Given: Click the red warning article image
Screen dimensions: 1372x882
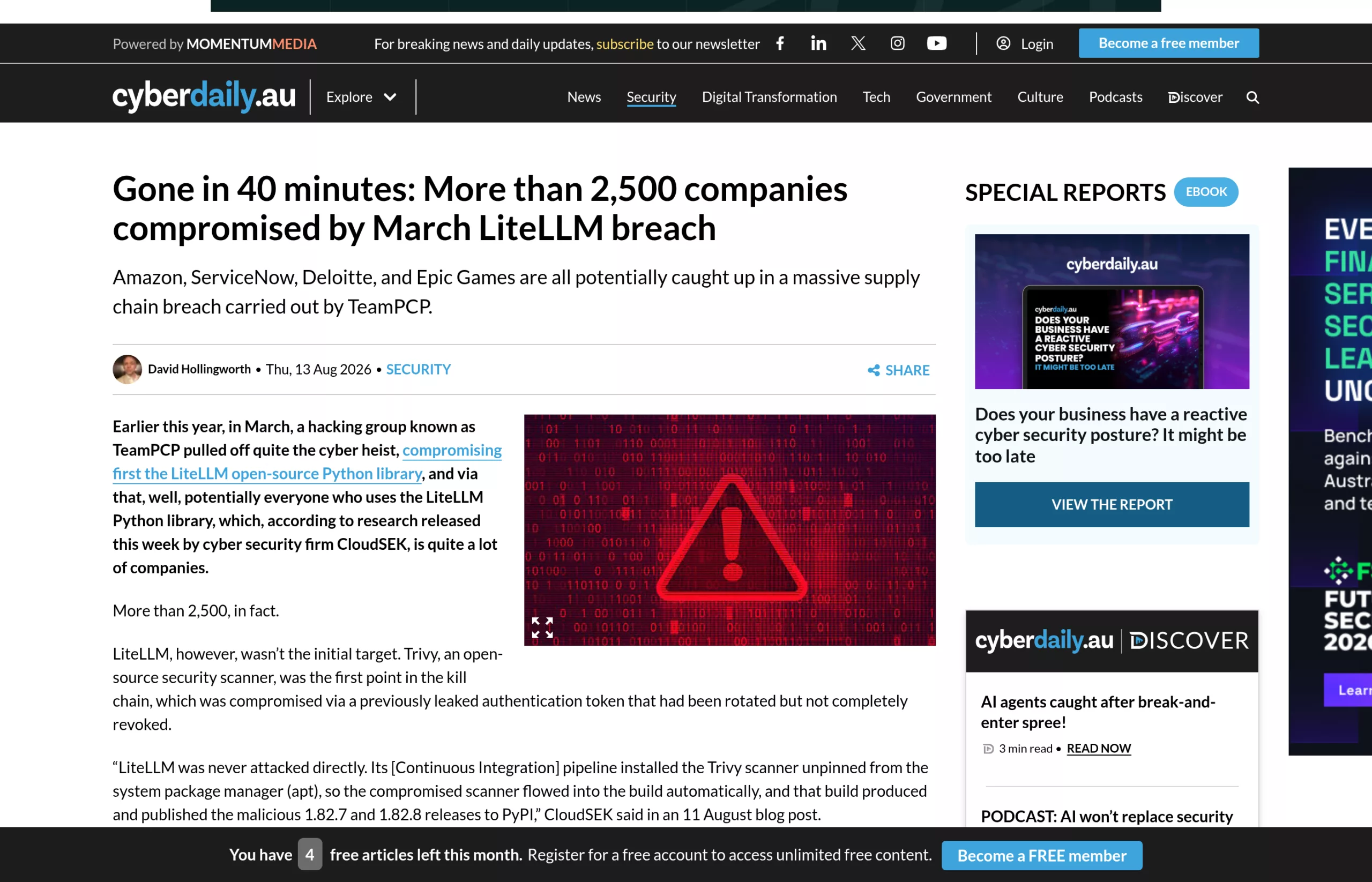Looking at the screenshot, I should [x=729, y=530].
